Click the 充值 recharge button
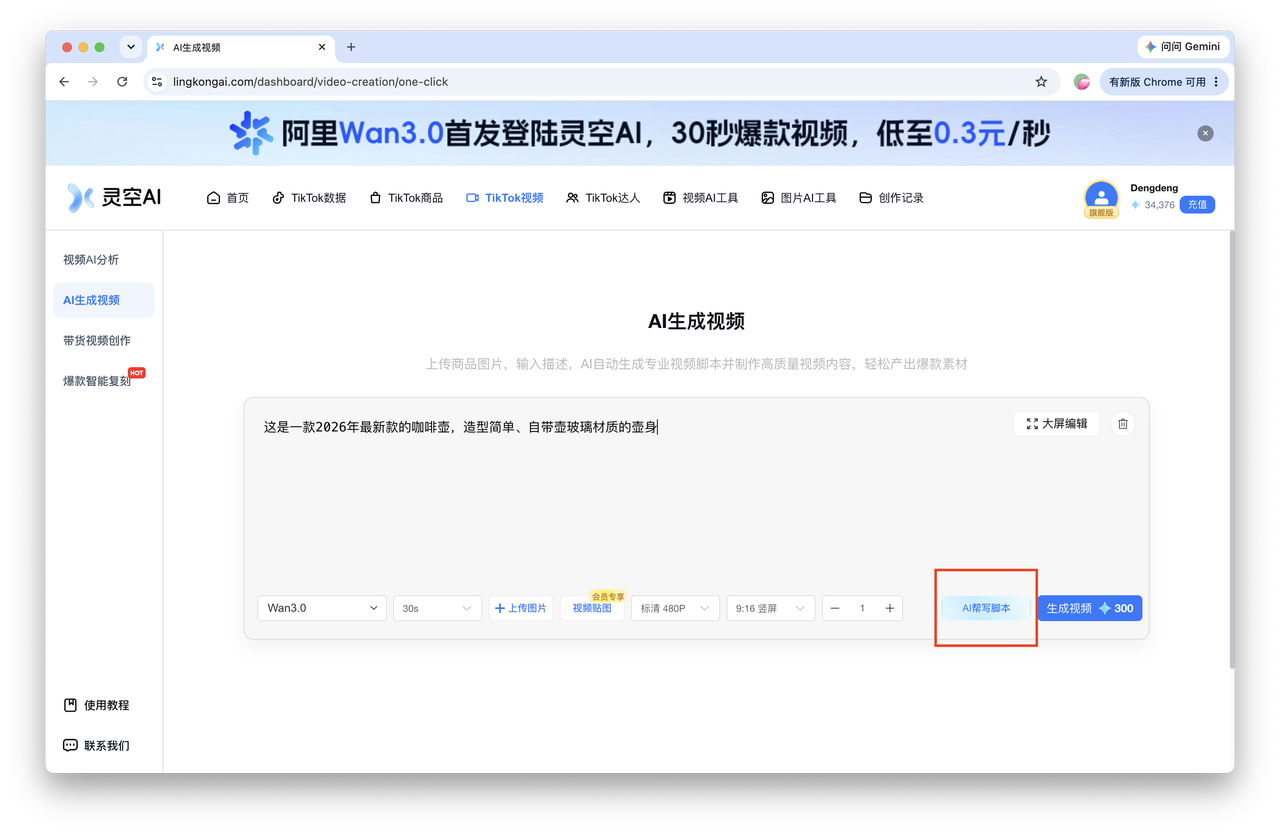The width and height of the screenshot is (1280, 833). pos(1197,205)
